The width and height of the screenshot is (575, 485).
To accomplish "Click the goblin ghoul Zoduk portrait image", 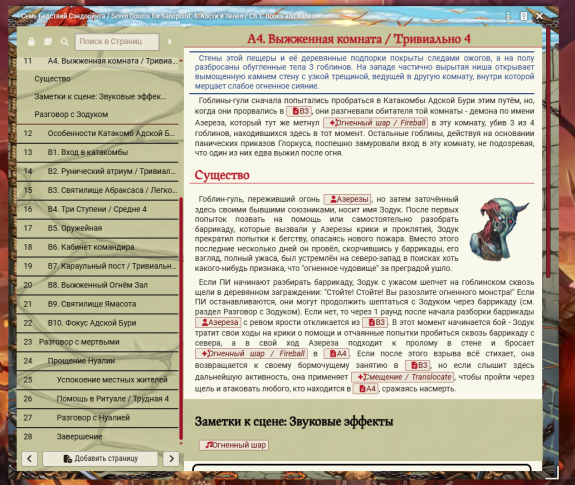I will click(498, 229).
